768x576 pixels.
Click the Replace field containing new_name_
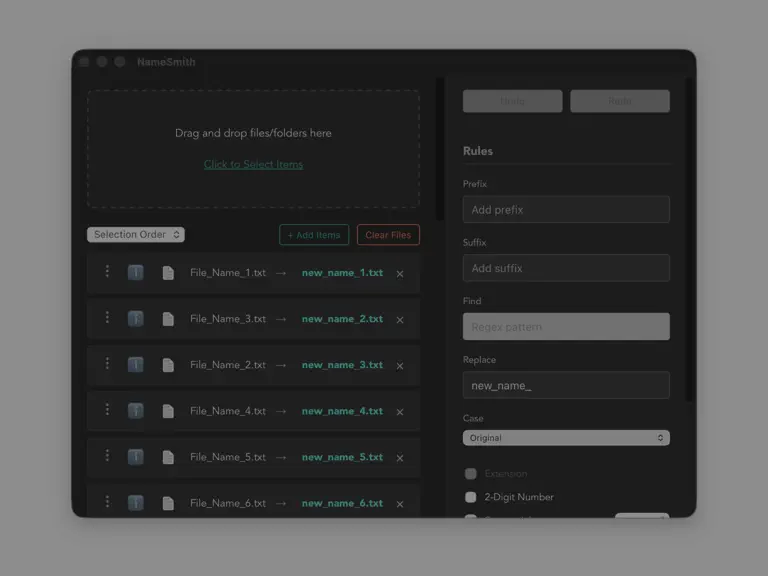(x=566, y=385)
